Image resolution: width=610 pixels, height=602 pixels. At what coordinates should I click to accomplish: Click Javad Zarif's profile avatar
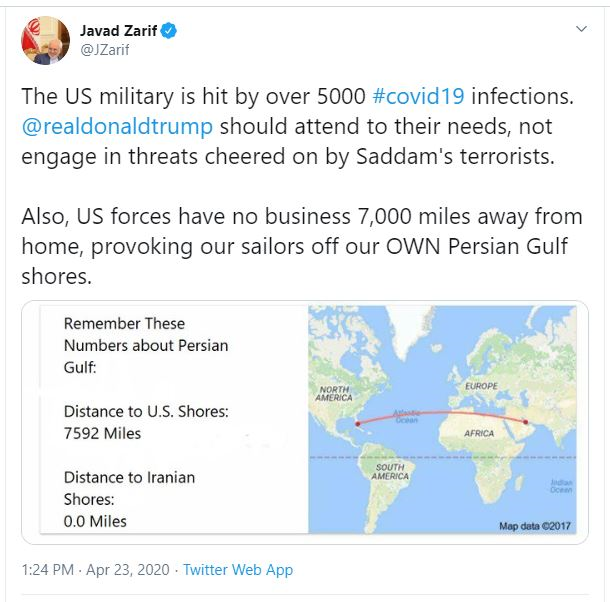point(44,40)
